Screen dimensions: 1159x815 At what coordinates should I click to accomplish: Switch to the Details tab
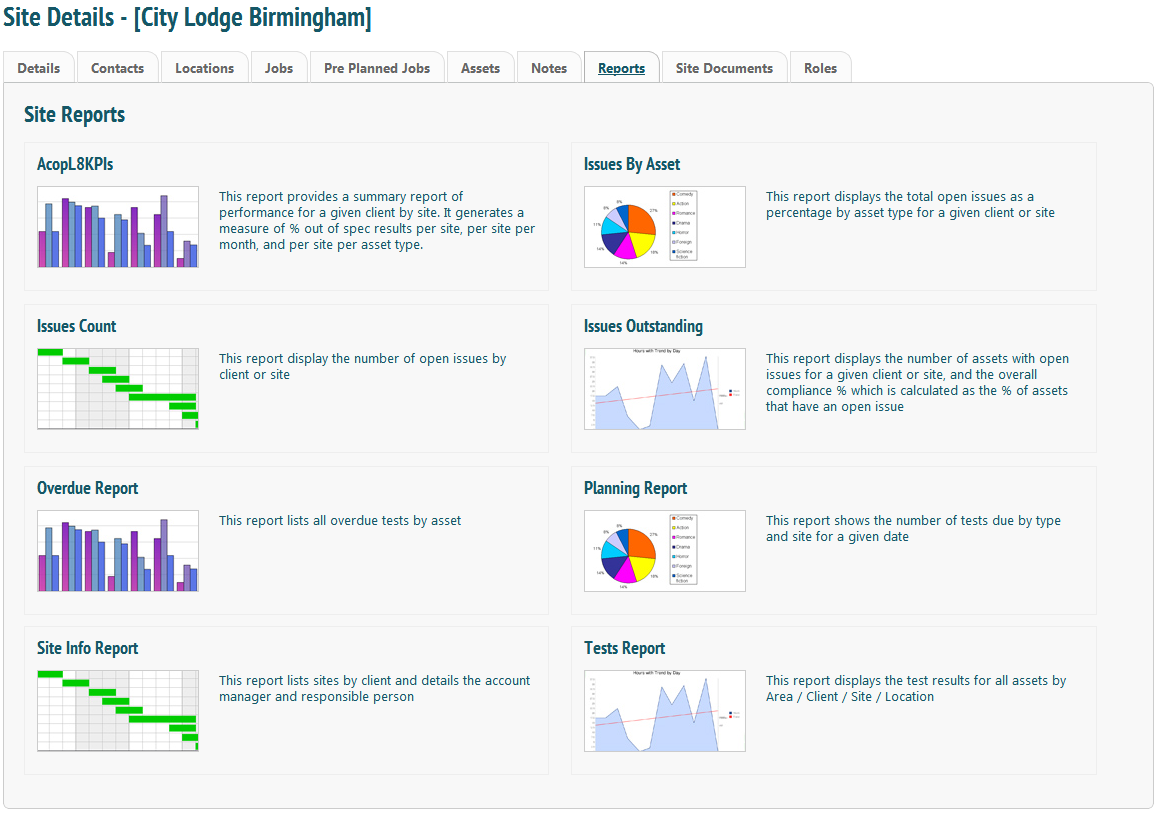[x=38, y=68]
